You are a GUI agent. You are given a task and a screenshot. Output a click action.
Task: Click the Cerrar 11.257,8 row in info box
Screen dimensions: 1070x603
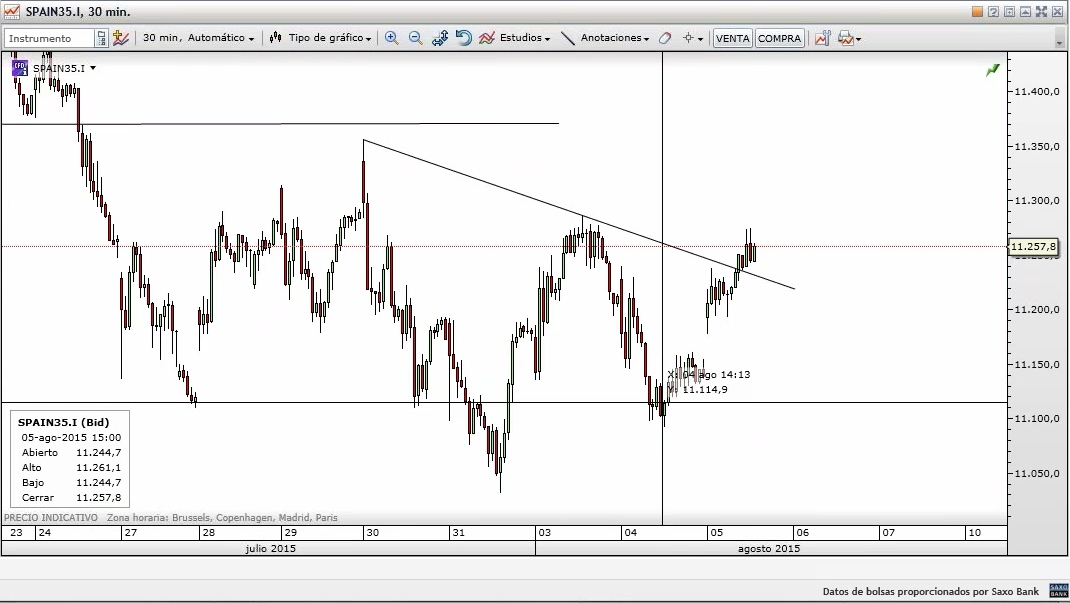click(x=71, y=497)
